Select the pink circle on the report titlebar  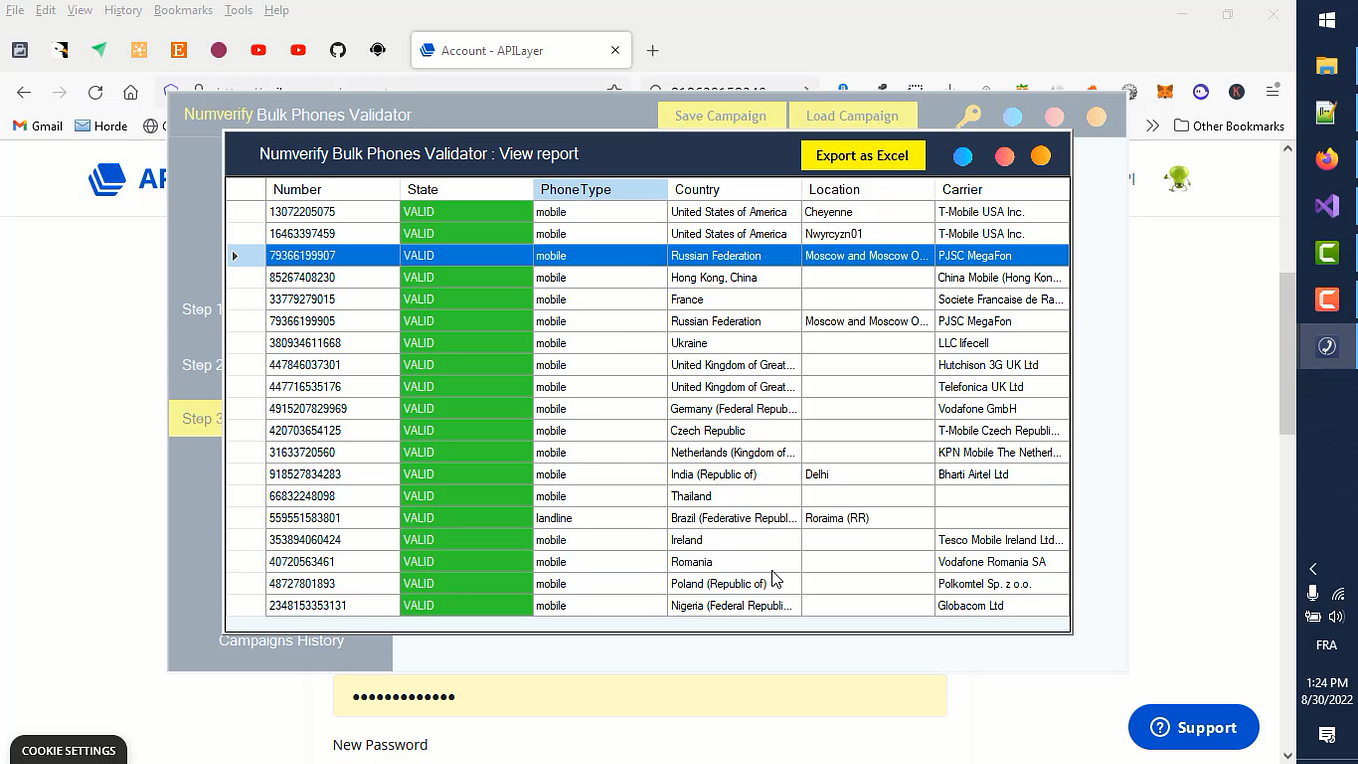1002,156
